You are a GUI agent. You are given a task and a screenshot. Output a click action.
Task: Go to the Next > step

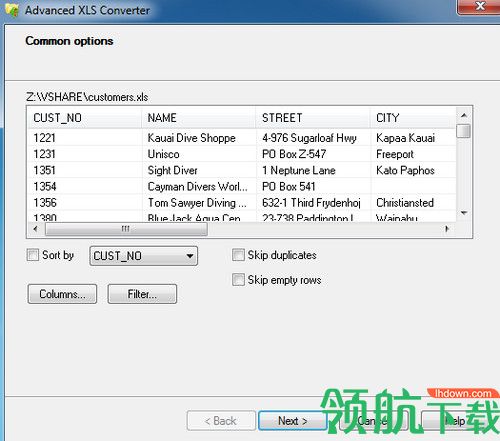pyautogui.click(x=293, y=421)
